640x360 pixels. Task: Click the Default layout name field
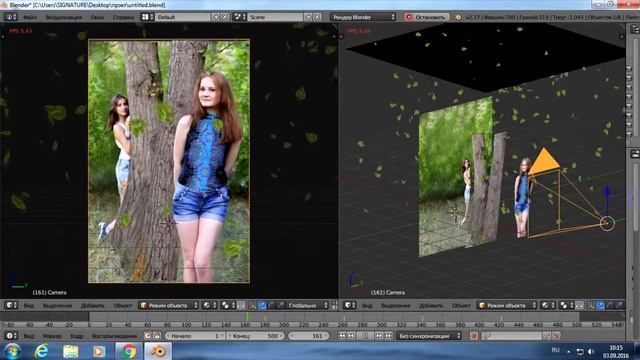(x=183, y=17)
